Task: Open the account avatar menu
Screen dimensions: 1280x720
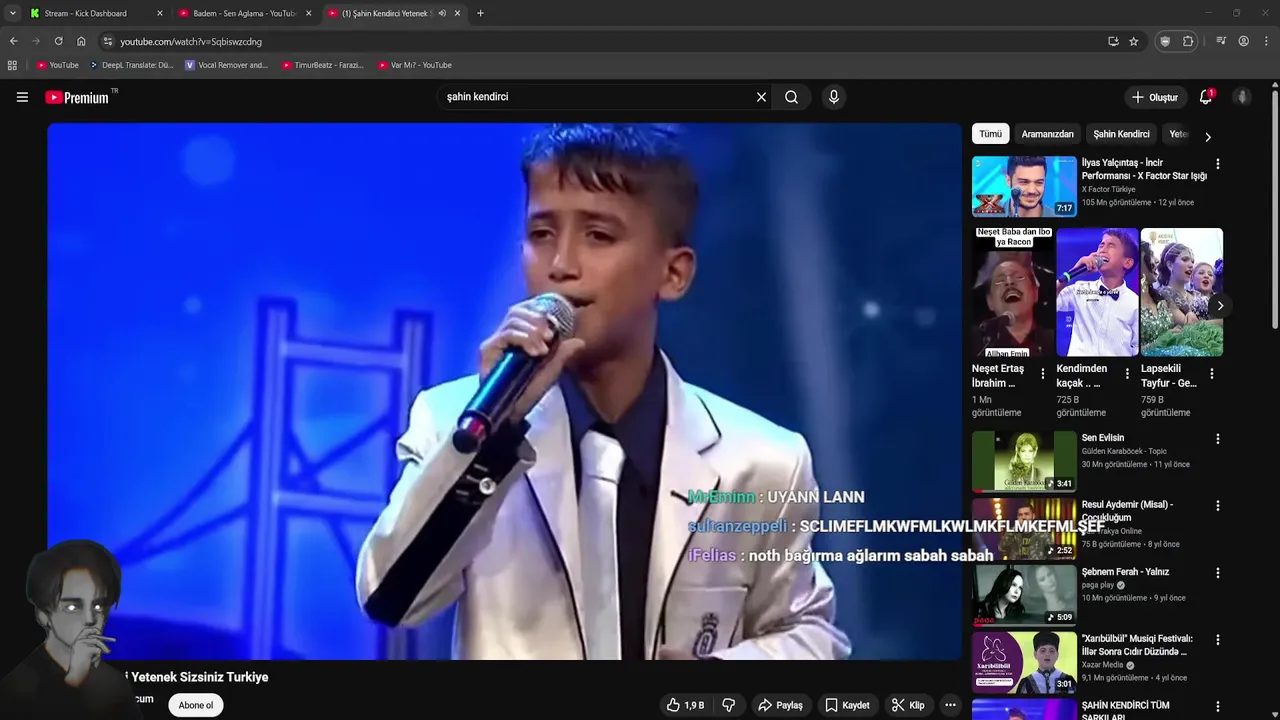Action: click(x=1242, y=97)
